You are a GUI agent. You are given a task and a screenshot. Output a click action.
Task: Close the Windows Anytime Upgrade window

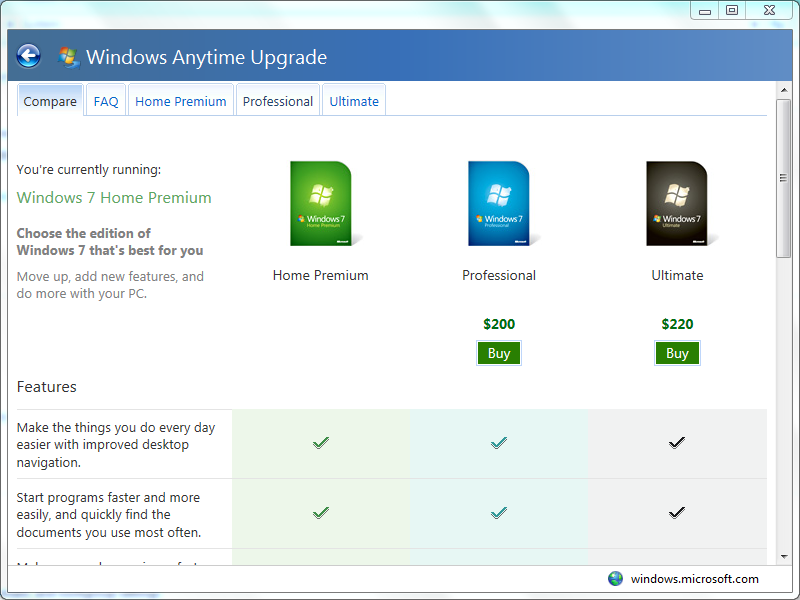[x=769, y=11]
